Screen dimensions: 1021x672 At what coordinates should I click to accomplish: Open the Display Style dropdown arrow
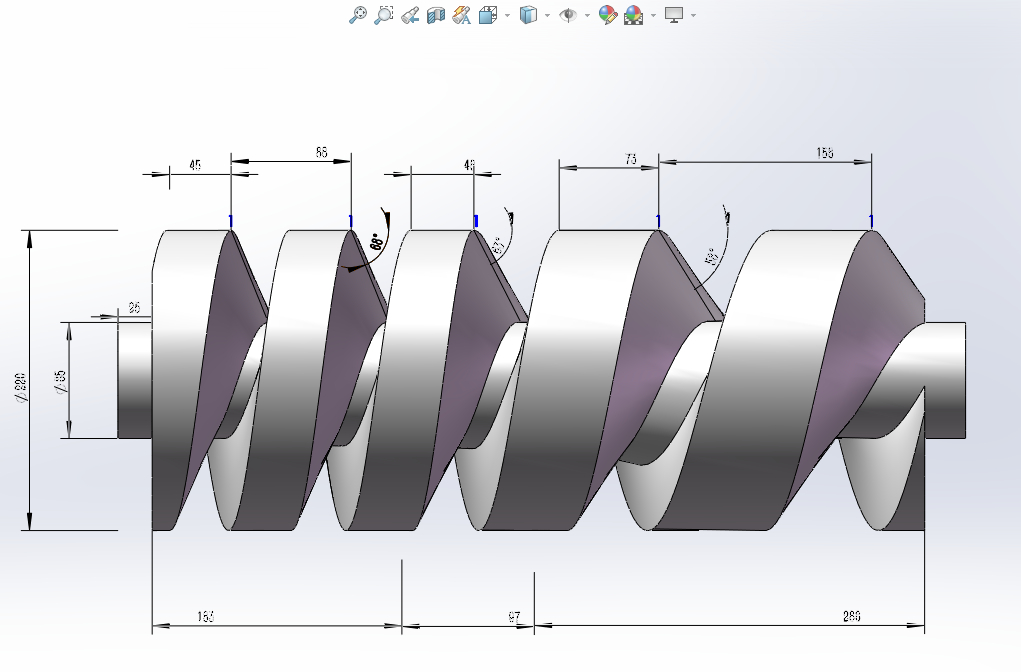tap(547, 16)
